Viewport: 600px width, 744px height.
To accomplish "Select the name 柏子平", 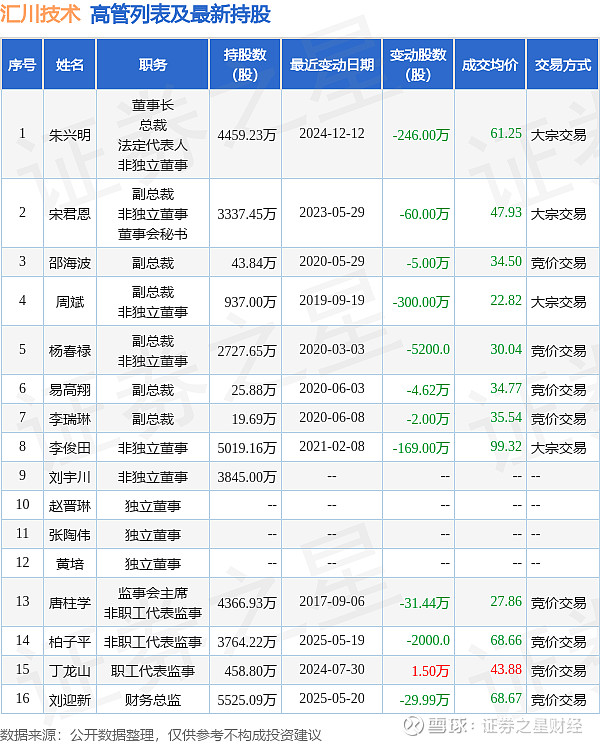I will click(70, 642).
